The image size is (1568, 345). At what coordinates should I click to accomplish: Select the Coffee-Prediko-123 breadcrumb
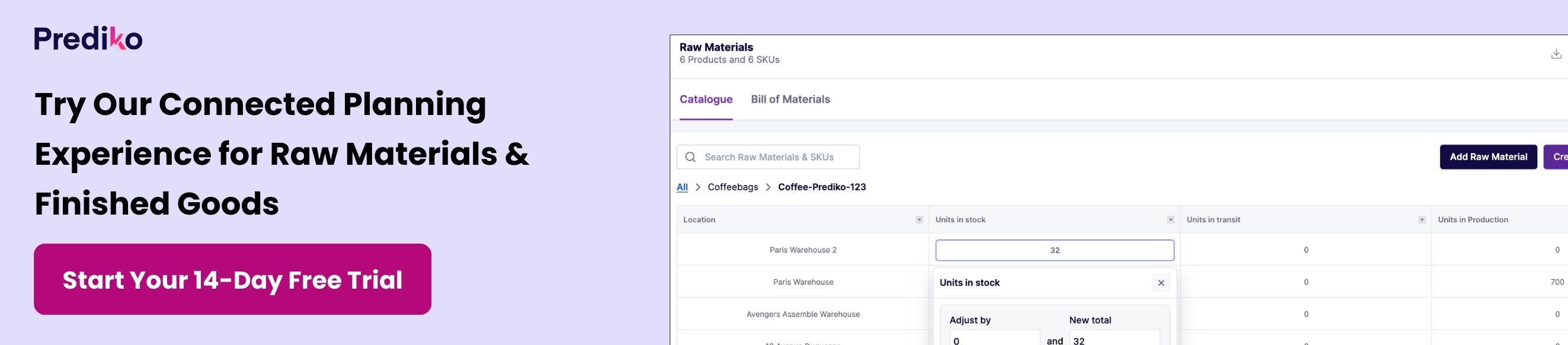822,187
